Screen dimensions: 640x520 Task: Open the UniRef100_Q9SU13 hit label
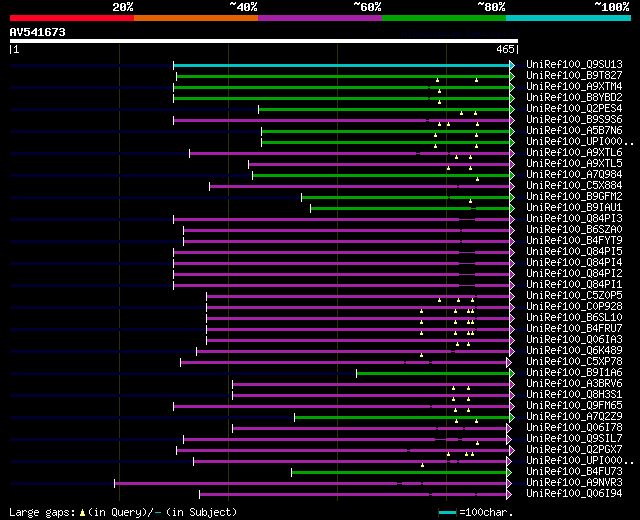pyautogui.click(x=574, y=64)
